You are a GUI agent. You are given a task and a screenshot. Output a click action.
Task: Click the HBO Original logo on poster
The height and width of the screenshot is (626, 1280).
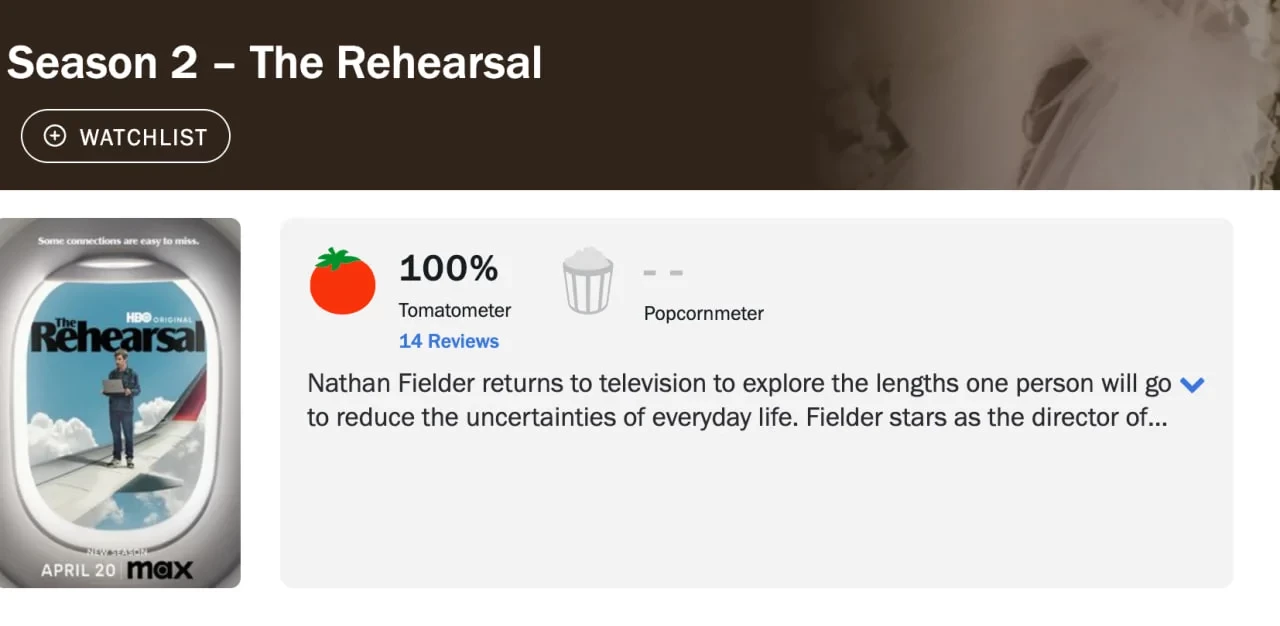tap(159, 317)
